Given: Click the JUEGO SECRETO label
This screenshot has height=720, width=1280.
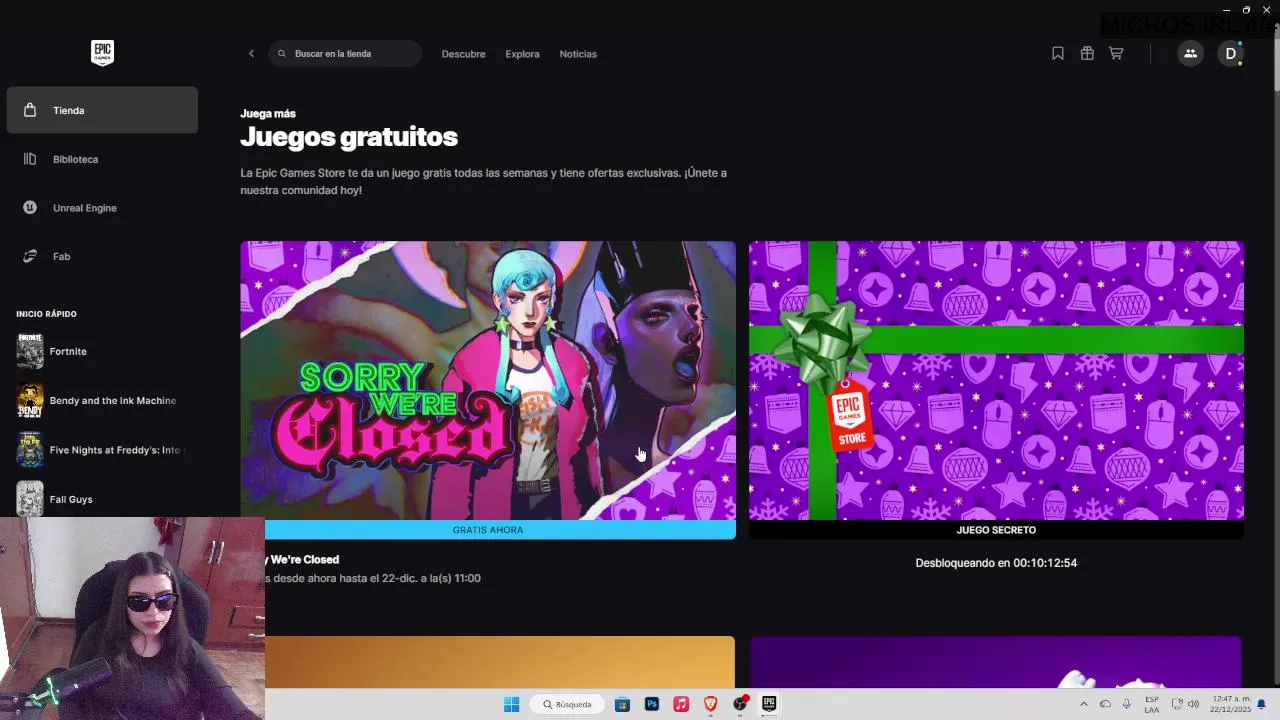Looking at the screenshot, I should [996, 530].
